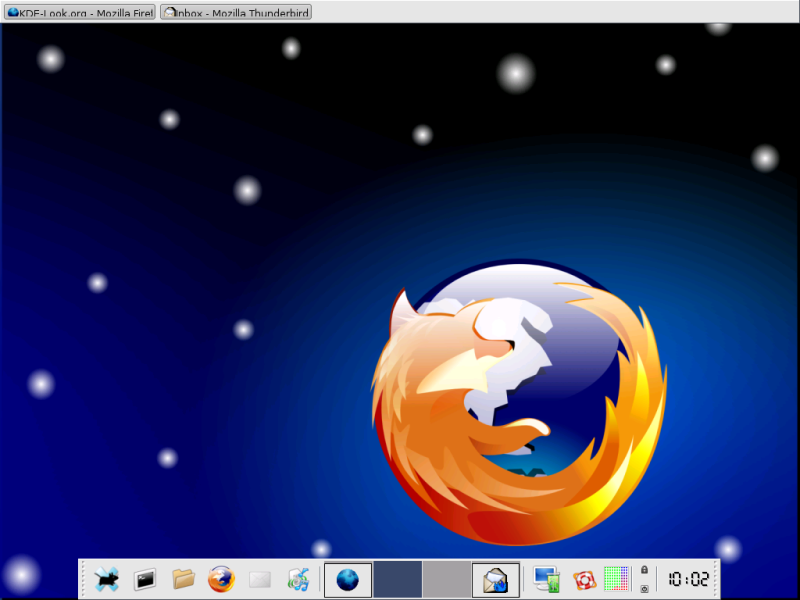Open the mail envelope launcher
Viewport: 800px width, 600px height.
tap(260, 580)
